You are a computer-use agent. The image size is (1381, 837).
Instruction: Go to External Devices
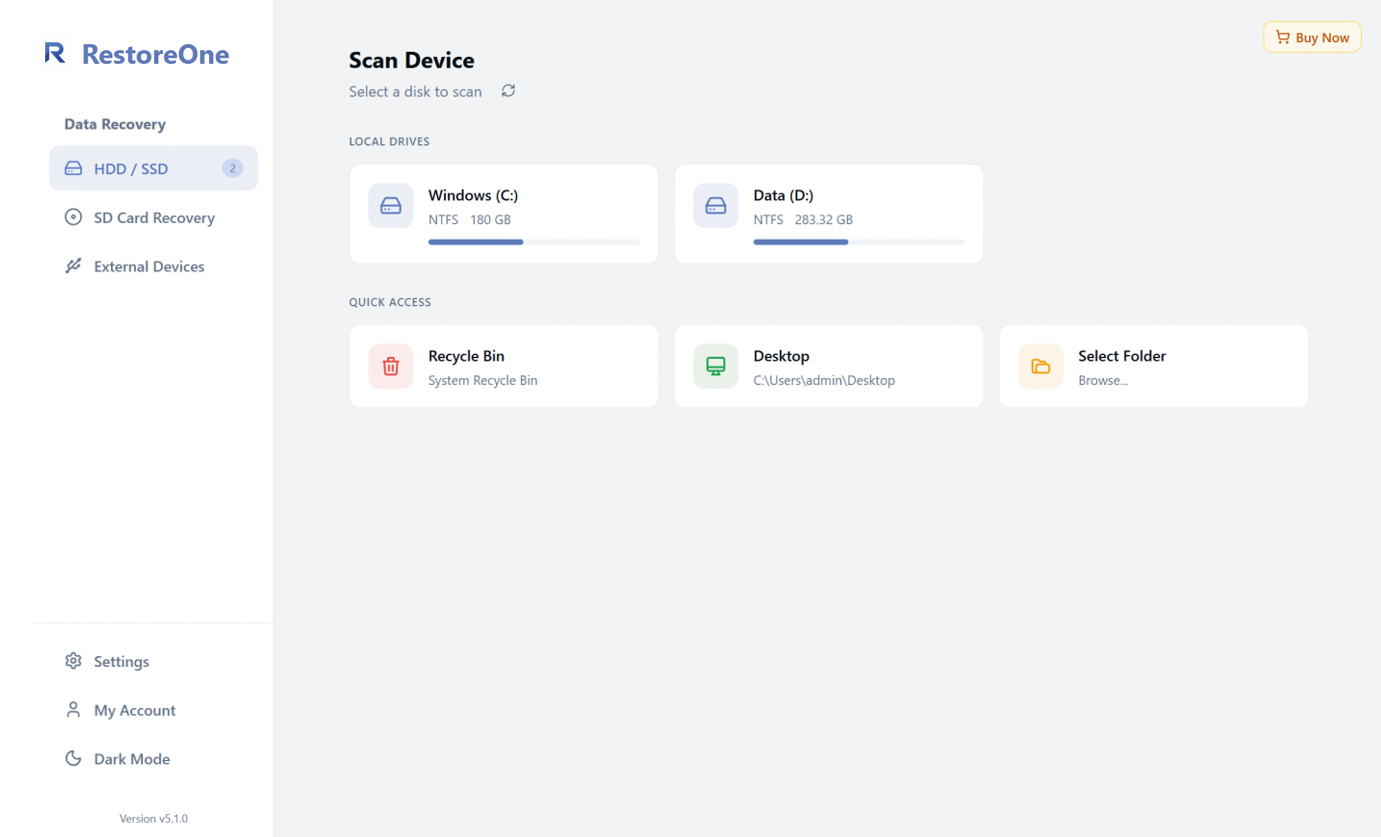154,266
